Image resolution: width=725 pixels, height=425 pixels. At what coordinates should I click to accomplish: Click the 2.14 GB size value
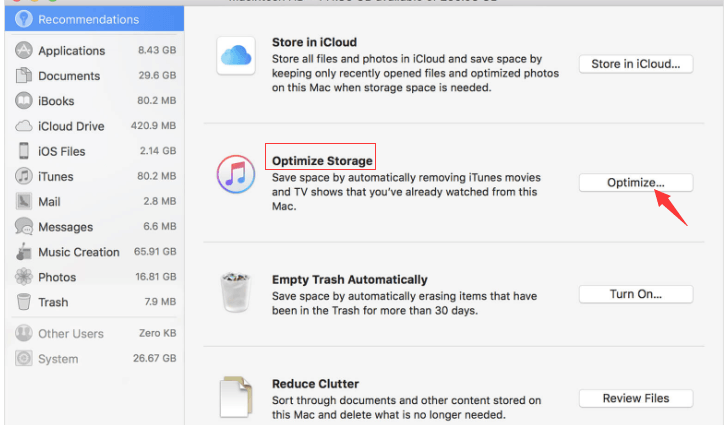pyautogui.click(x=158, y=150)
